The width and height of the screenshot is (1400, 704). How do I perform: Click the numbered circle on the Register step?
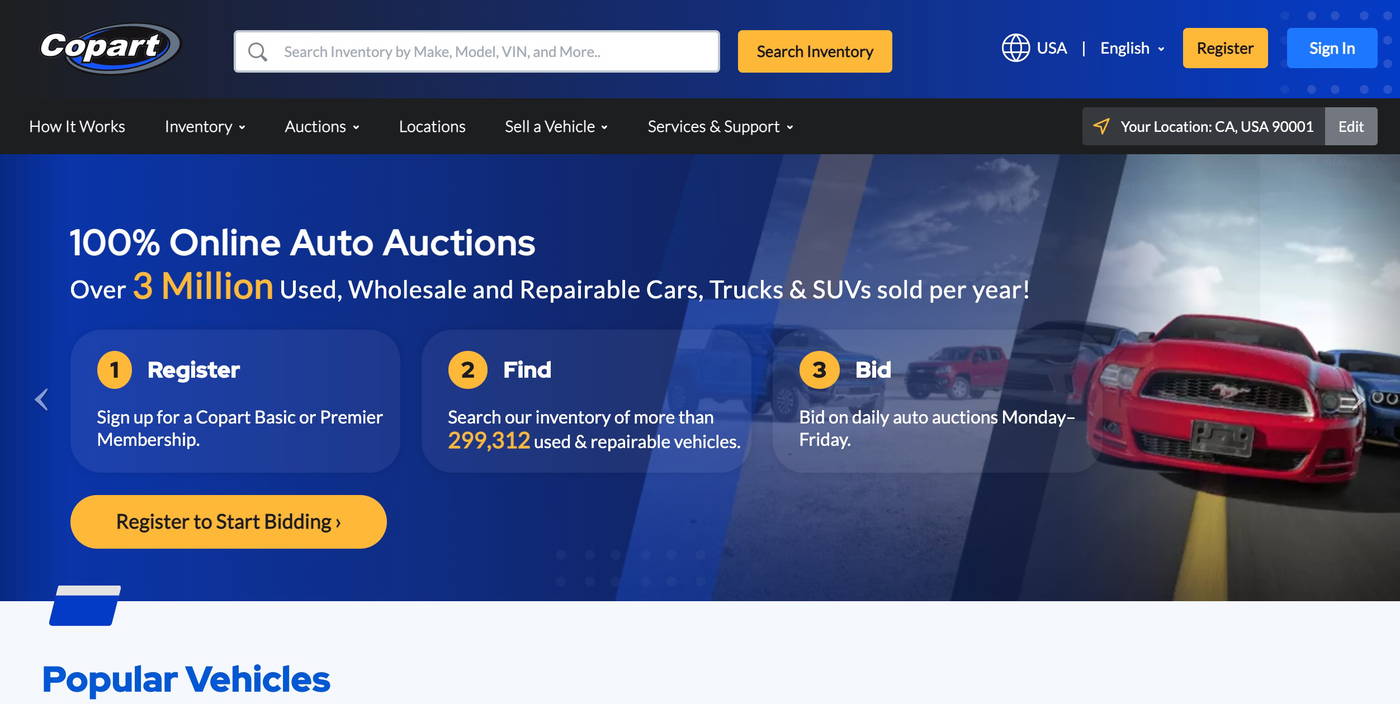tap(113, 369)
